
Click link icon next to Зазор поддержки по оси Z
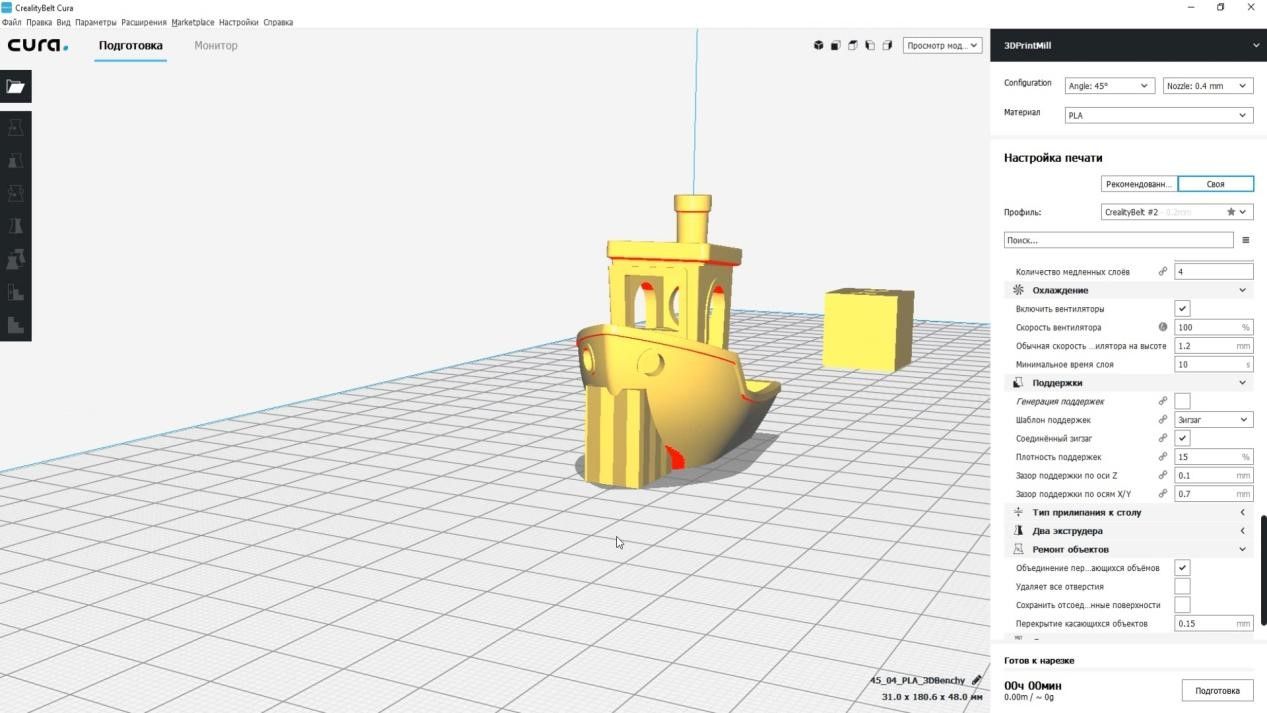coord(1163,475)
